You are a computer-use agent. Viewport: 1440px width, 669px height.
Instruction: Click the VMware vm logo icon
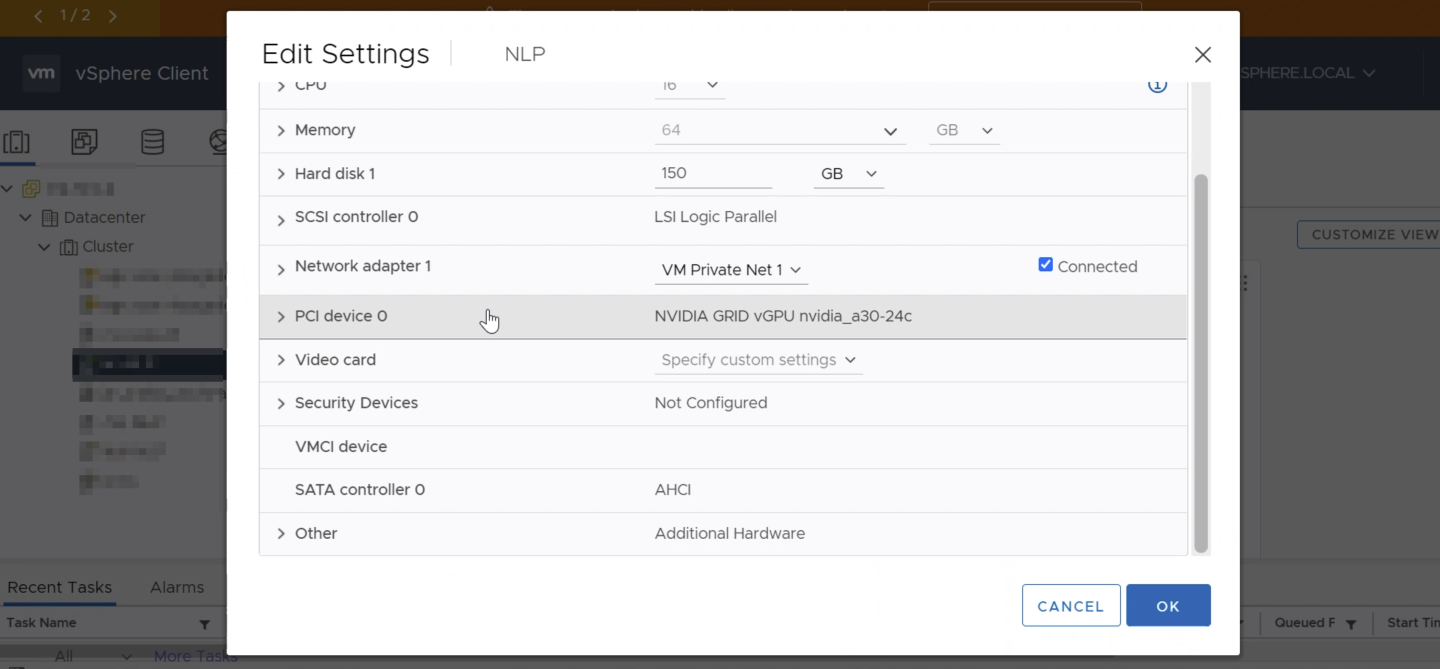41,73
